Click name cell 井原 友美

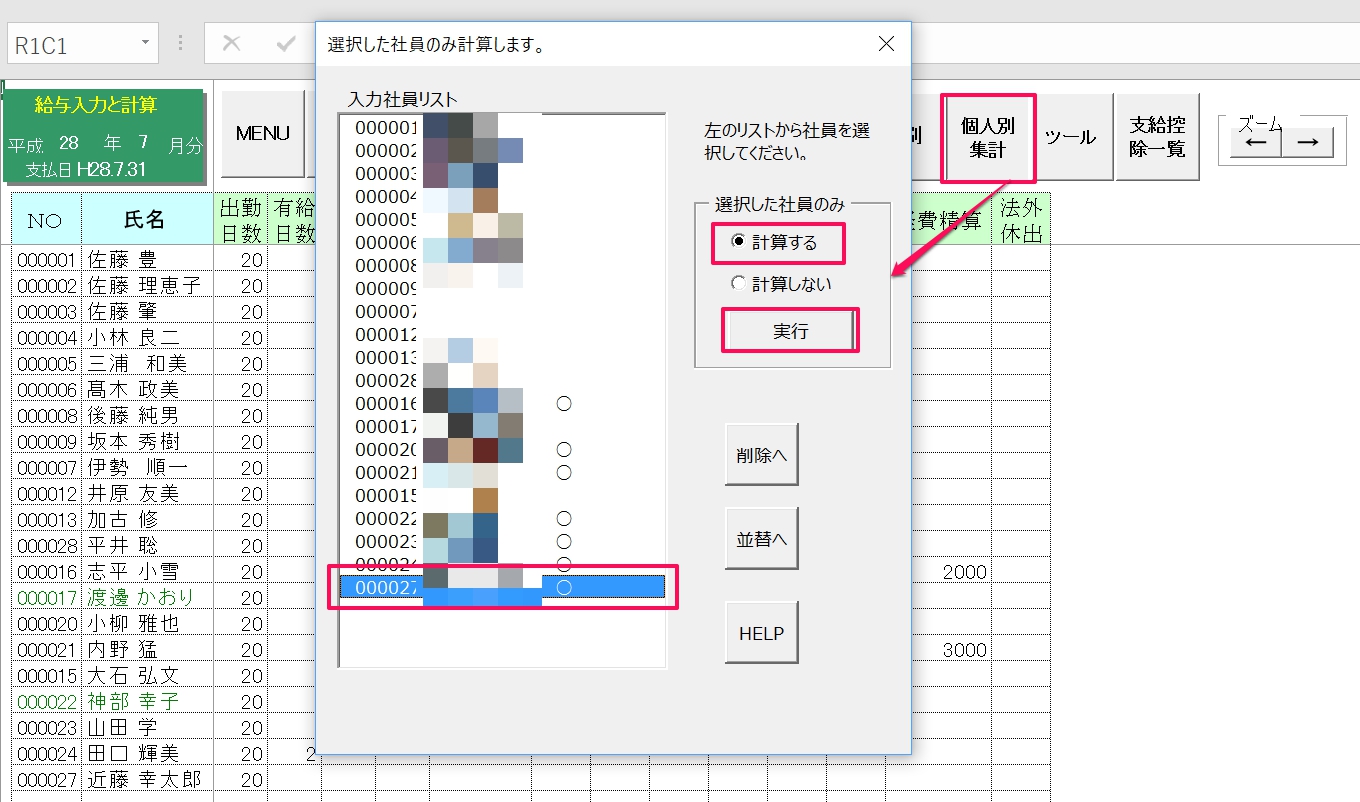147,493
